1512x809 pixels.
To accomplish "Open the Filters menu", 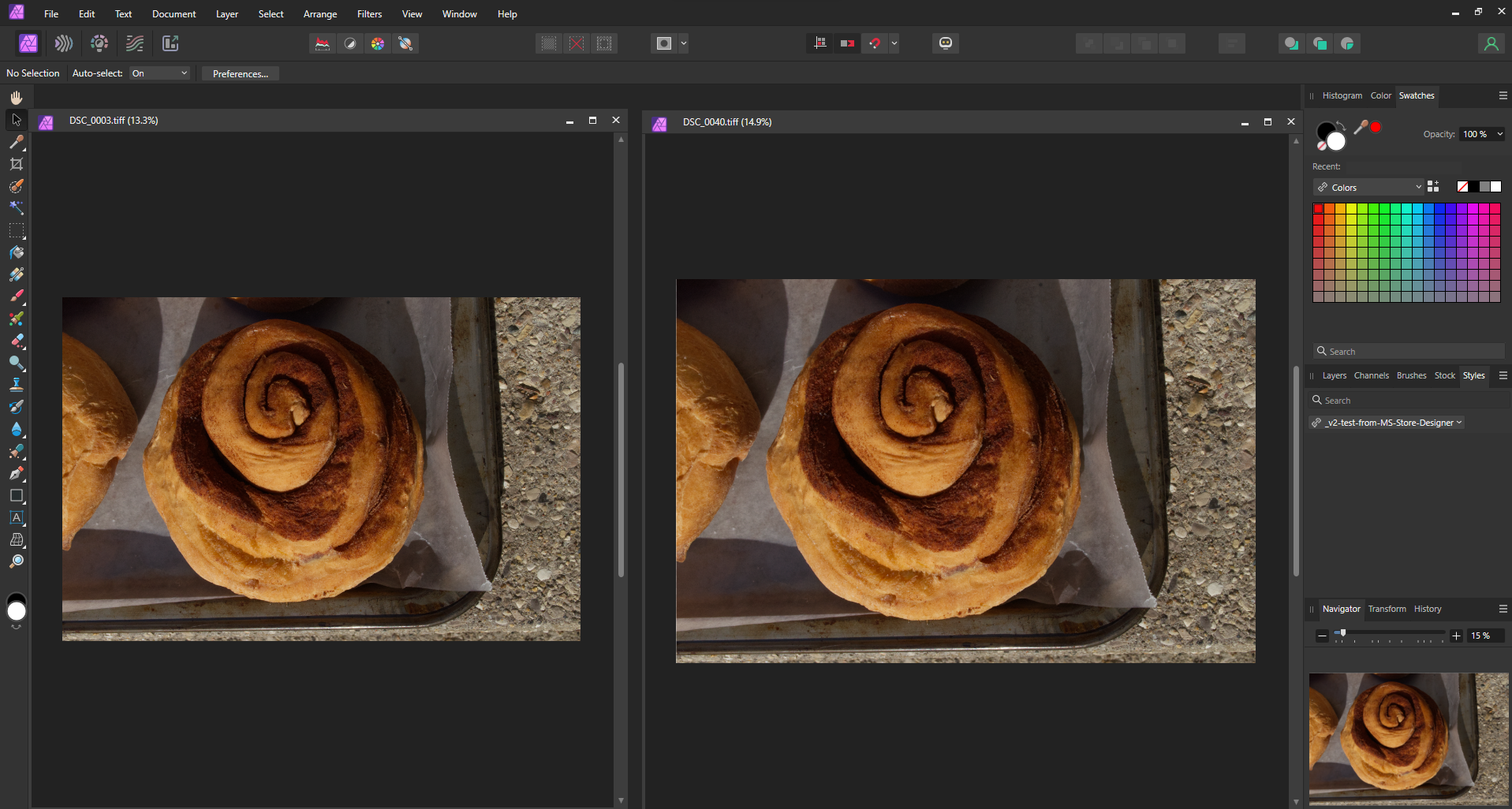I will 368,13.
